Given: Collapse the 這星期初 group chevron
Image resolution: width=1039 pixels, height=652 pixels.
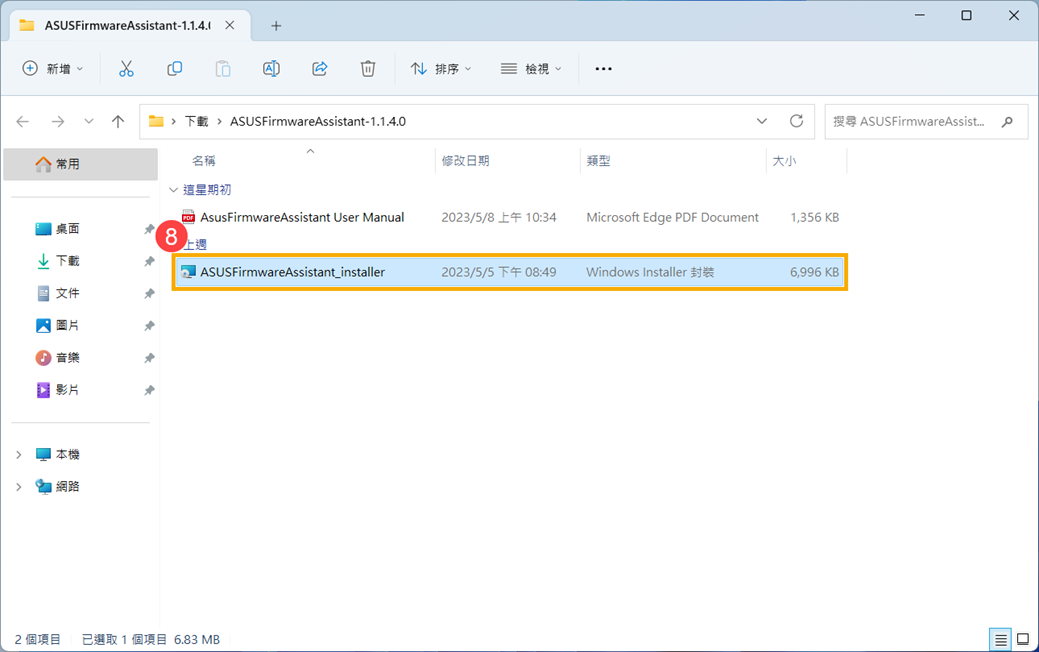Looking at the screenshot, I should click(174, 190).
